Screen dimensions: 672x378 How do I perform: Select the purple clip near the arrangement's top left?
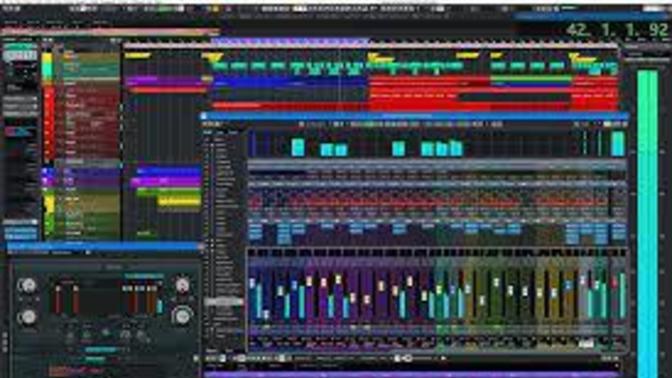pos(164,80)
